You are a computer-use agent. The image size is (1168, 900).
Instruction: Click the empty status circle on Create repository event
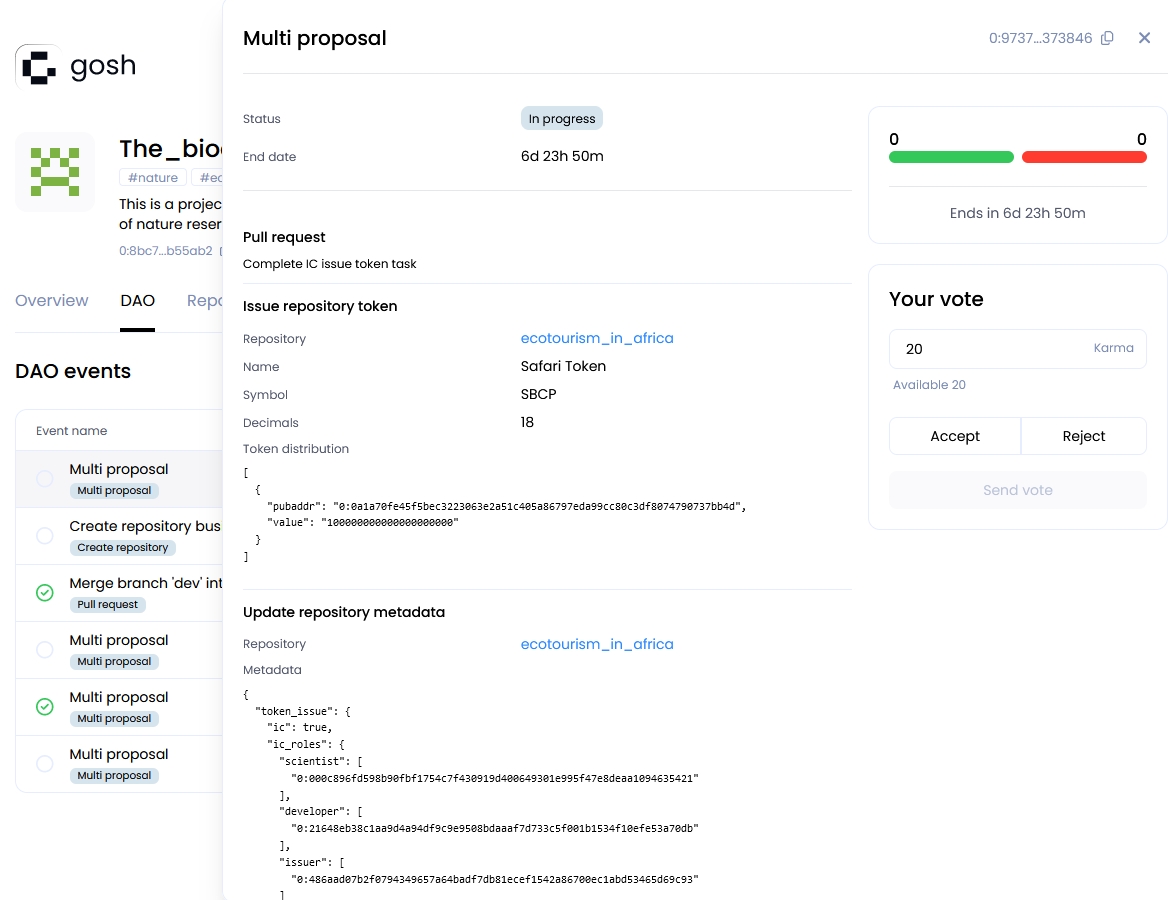[45, 536]
